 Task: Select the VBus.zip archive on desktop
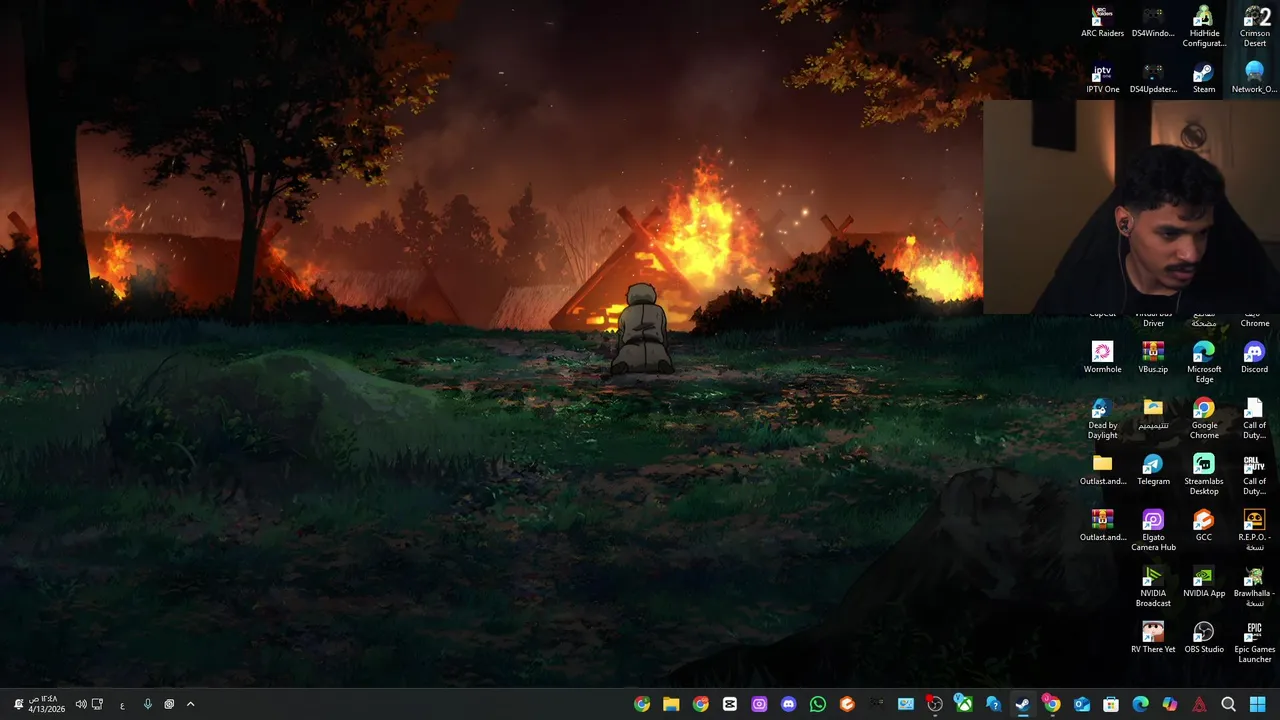pyautogui.click(x=1153, y=358)
